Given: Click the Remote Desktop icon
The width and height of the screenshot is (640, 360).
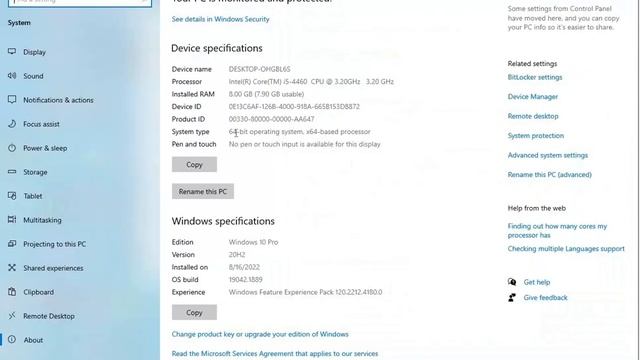Looking at the screenshot, I should [12, 316].
